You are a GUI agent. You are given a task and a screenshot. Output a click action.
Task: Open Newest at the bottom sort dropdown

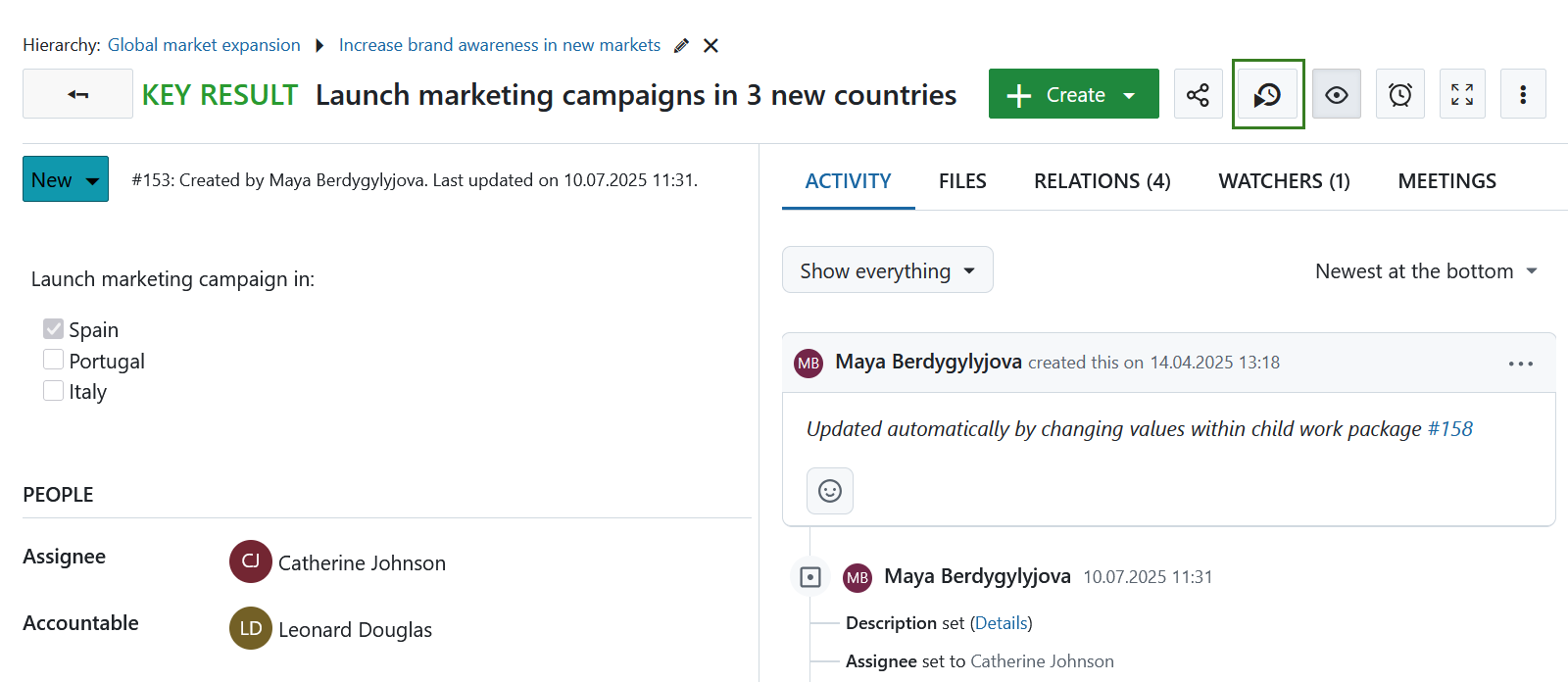point(1426,271)
